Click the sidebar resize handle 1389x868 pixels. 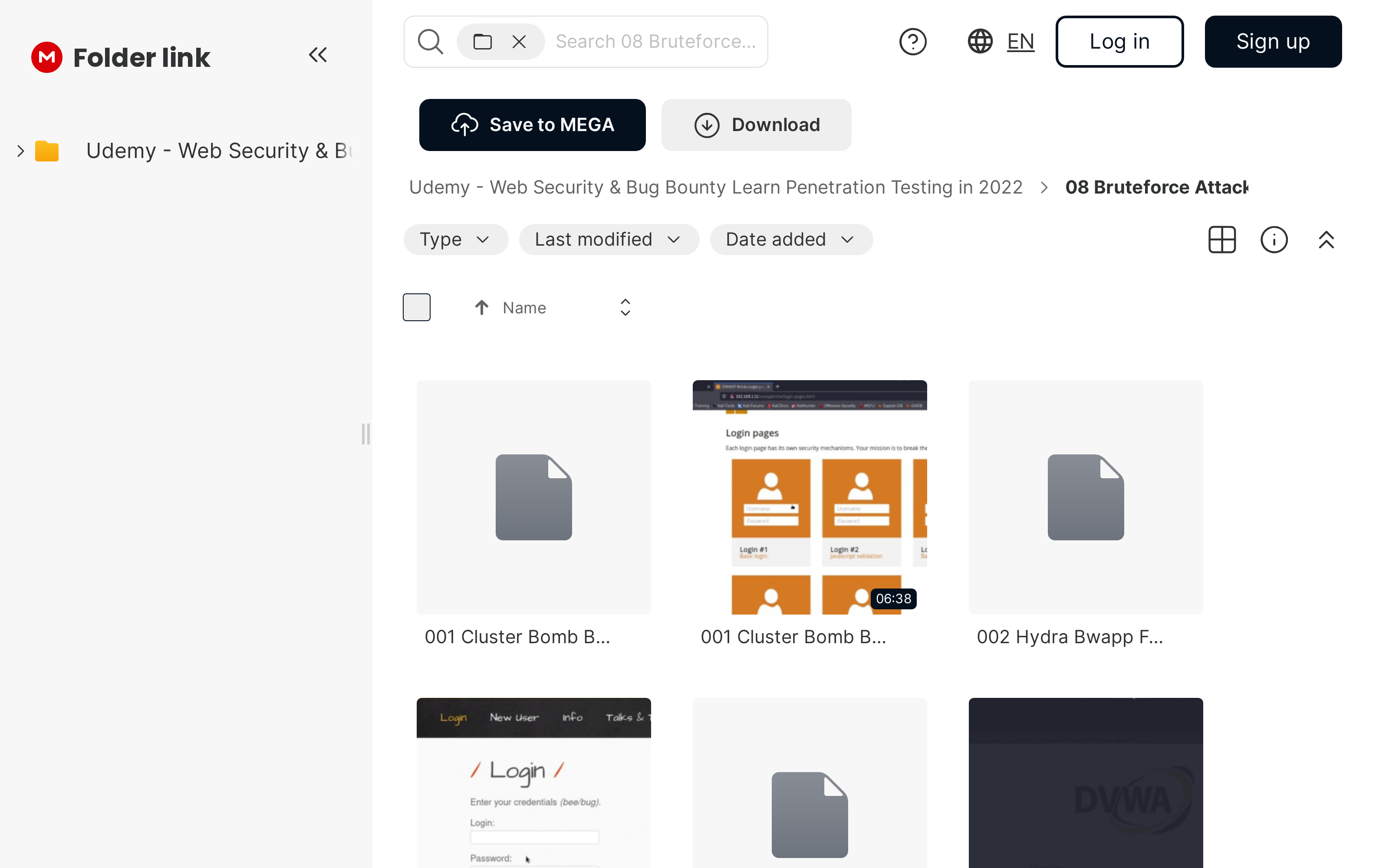click(365, 434)
